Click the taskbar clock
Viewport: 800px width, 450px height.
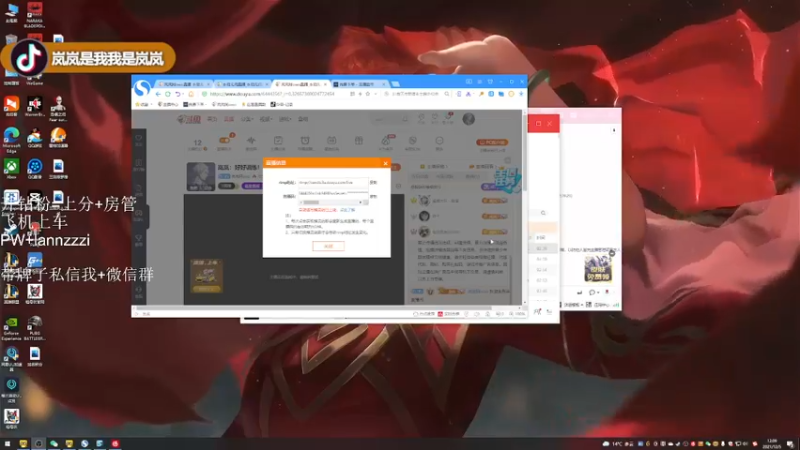[772, 444]
